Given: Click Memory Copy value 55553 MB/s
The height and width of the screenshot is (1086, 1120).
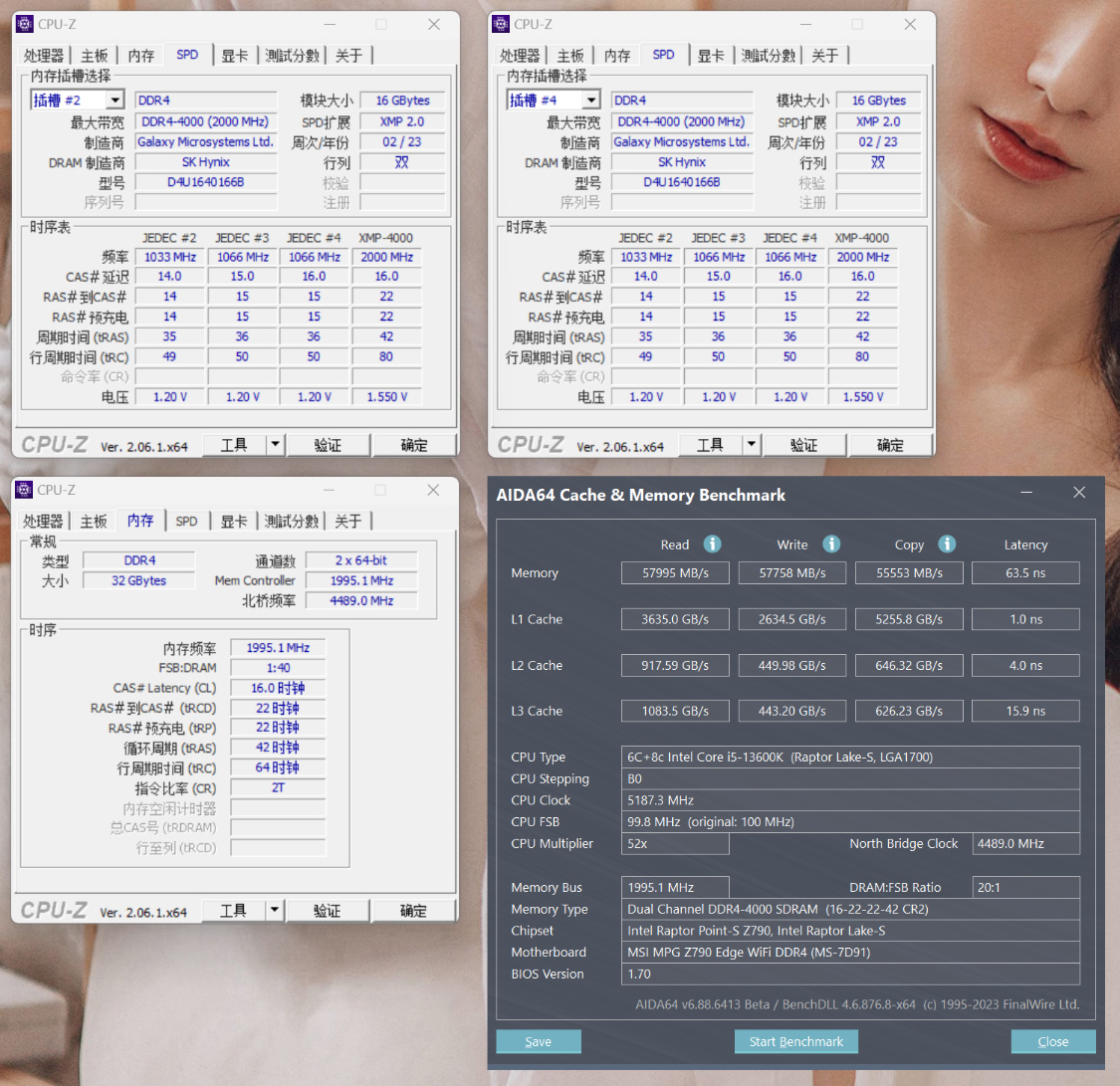Looking at the screenshot, I should pyautogui.click(x=909, y=572).
